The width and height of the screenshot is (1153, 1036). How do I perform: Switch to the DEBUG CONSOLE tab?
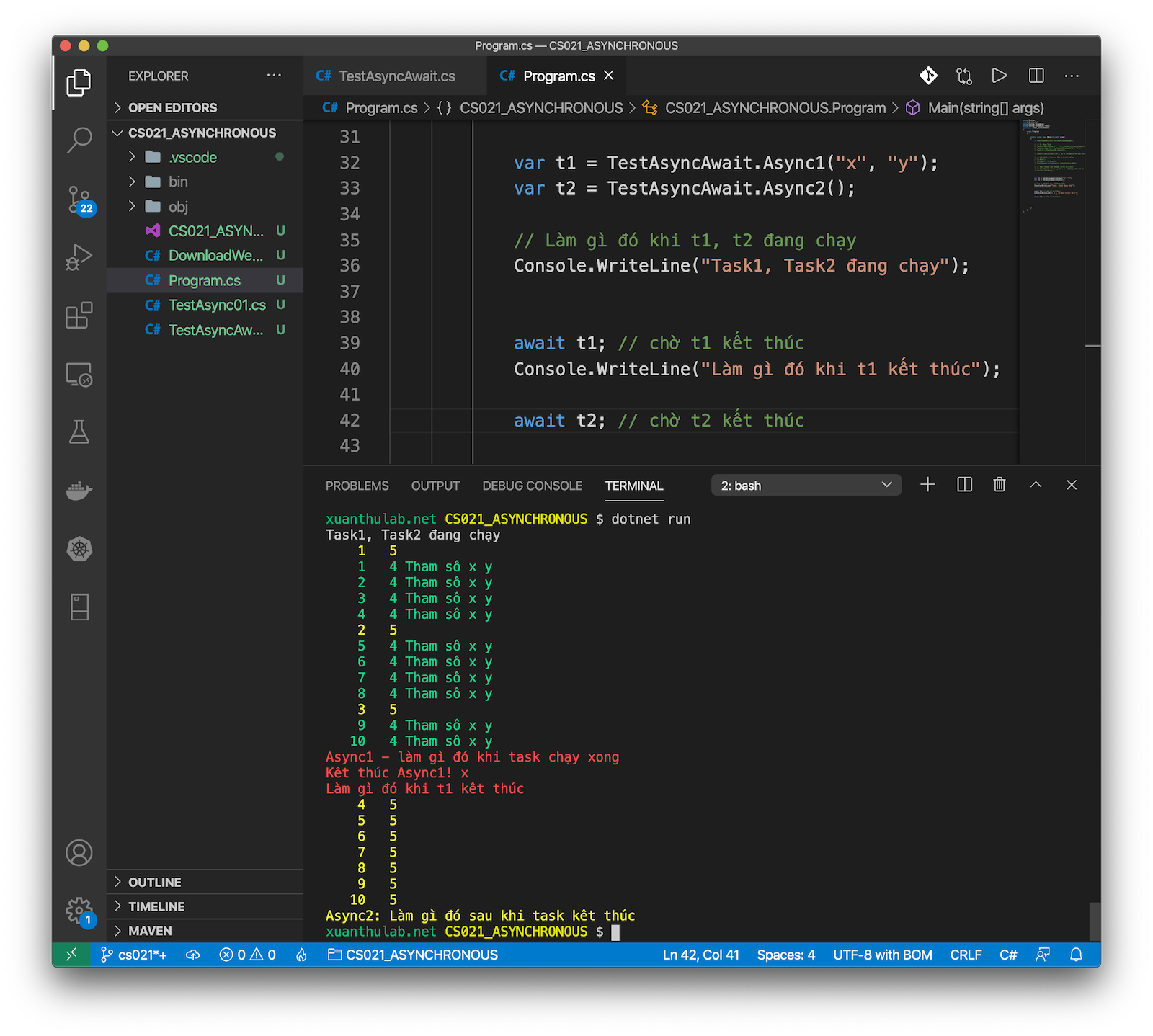coord(532,486)
